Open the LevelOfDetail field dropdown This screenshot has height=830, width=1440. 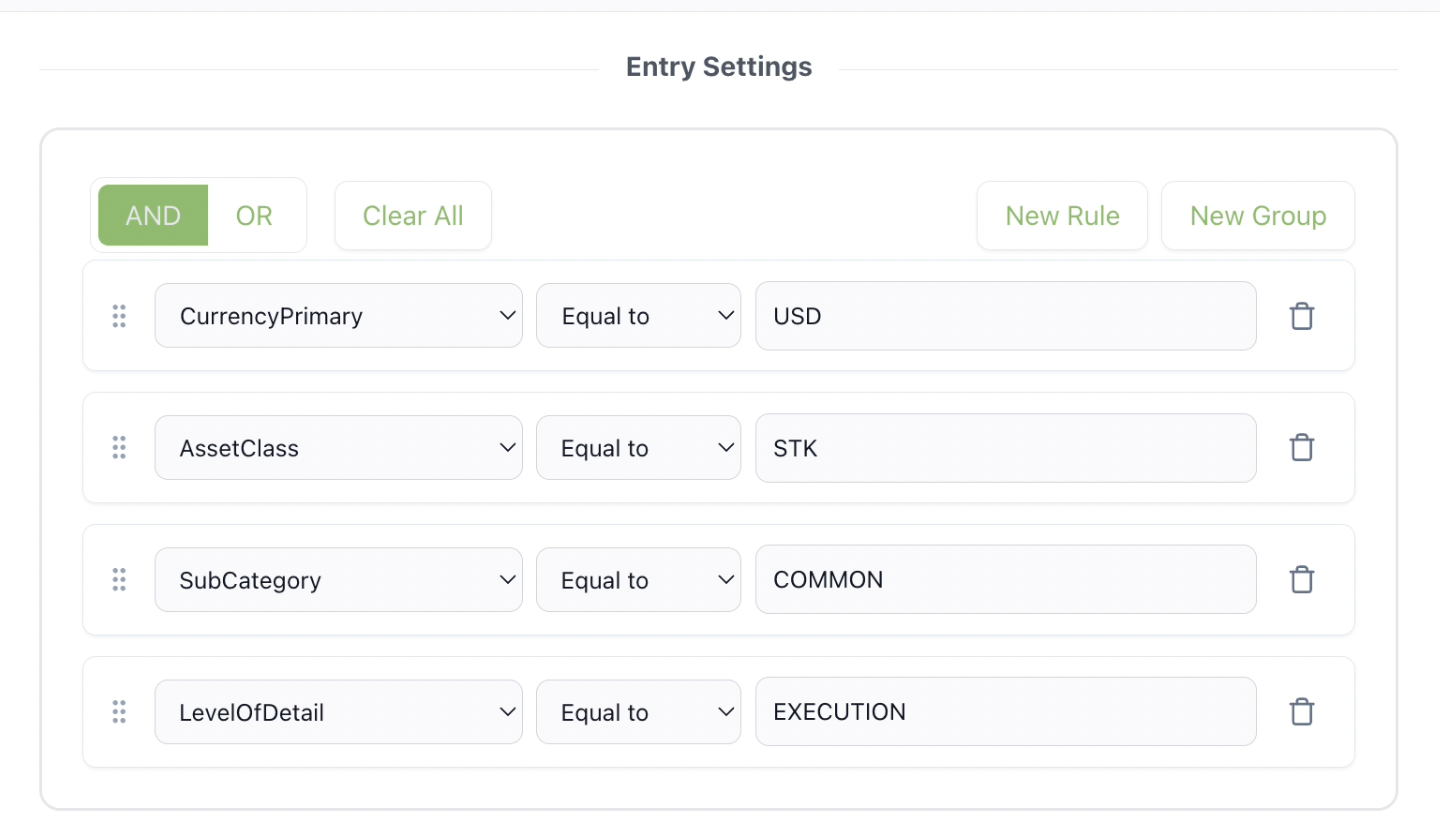338,711
